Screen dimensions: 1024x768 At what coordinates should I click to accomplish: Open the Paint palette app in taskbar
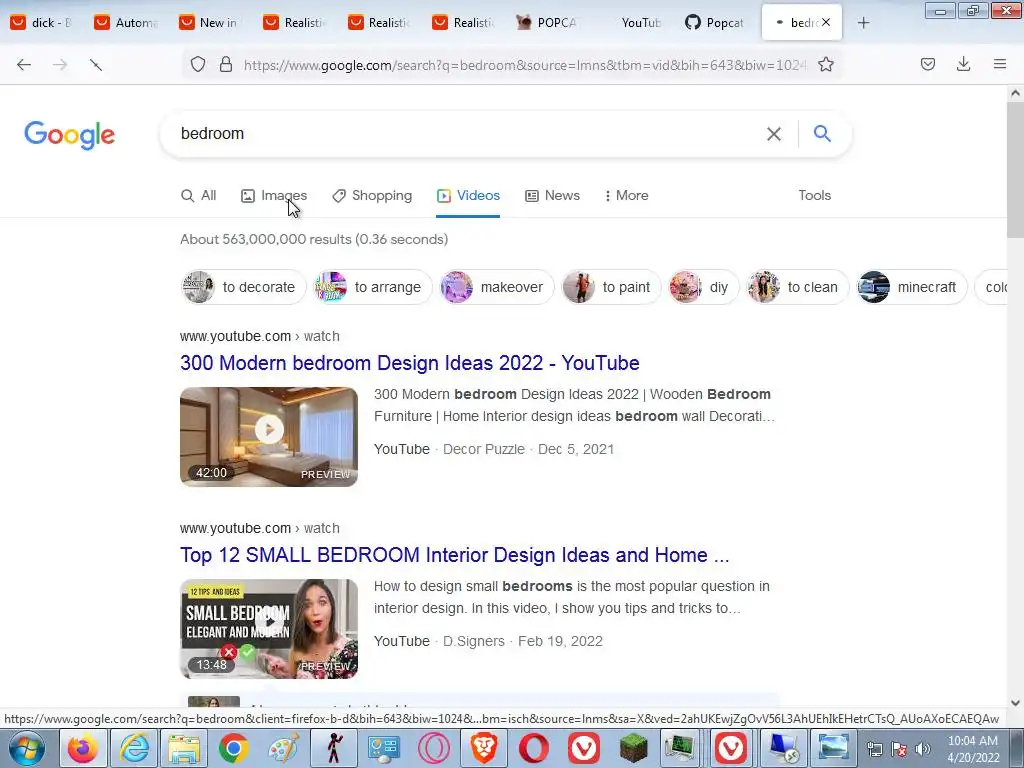pos(284,748)
